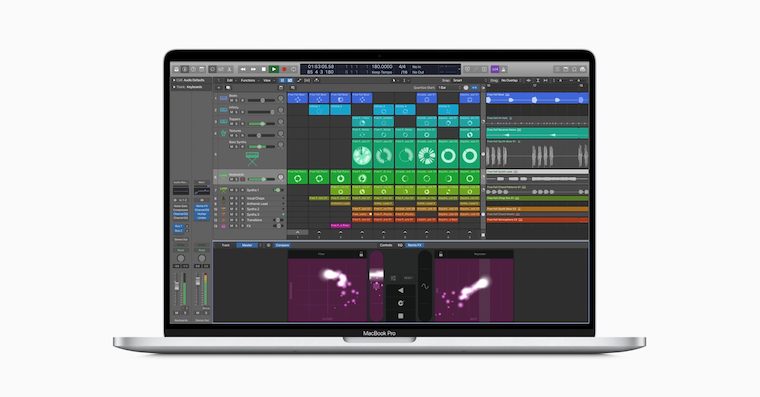Select the Remix FX tab
760x397 pixels.
click(x=414, y=245)
